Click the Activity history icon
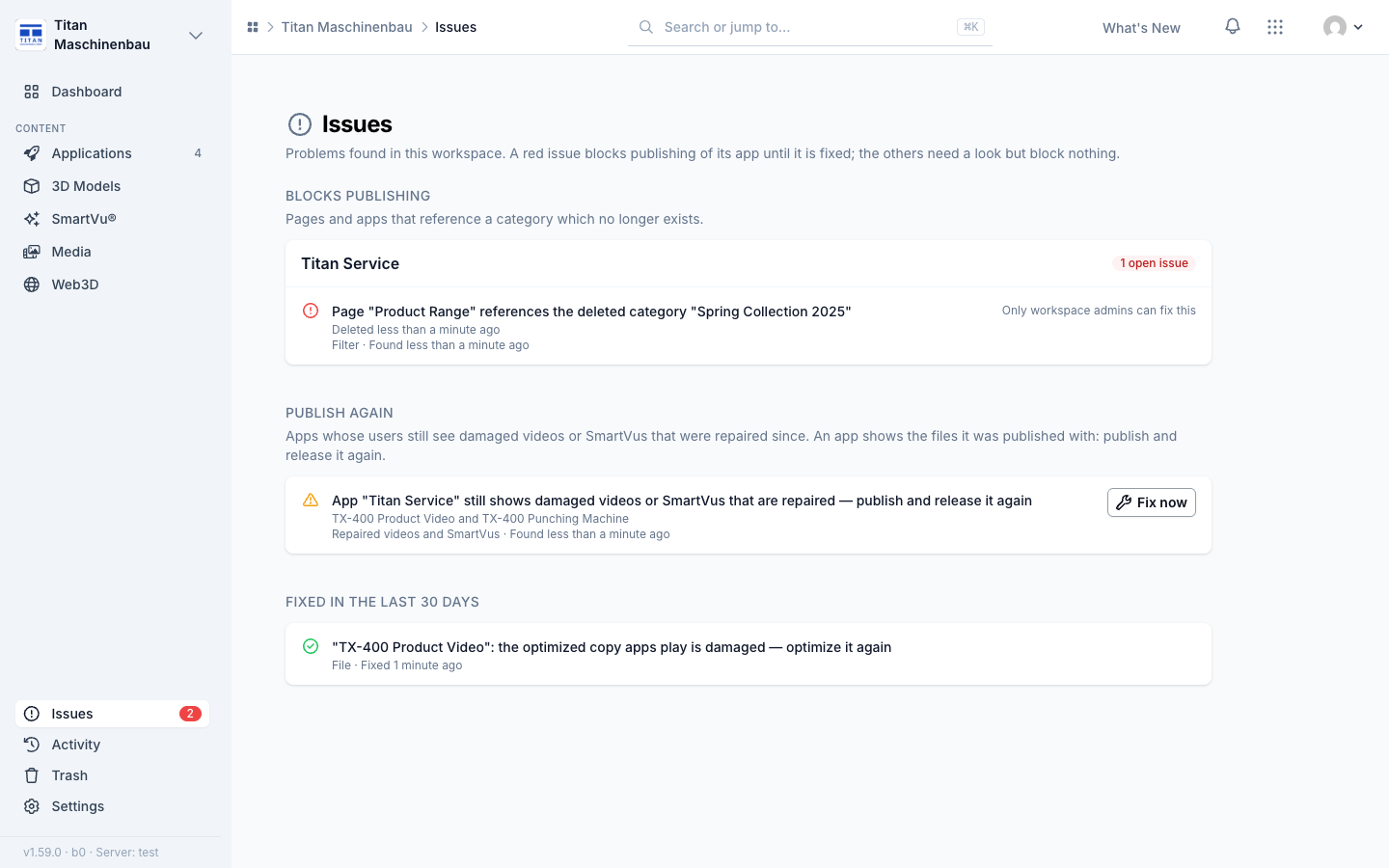 [x=32, y=745]
